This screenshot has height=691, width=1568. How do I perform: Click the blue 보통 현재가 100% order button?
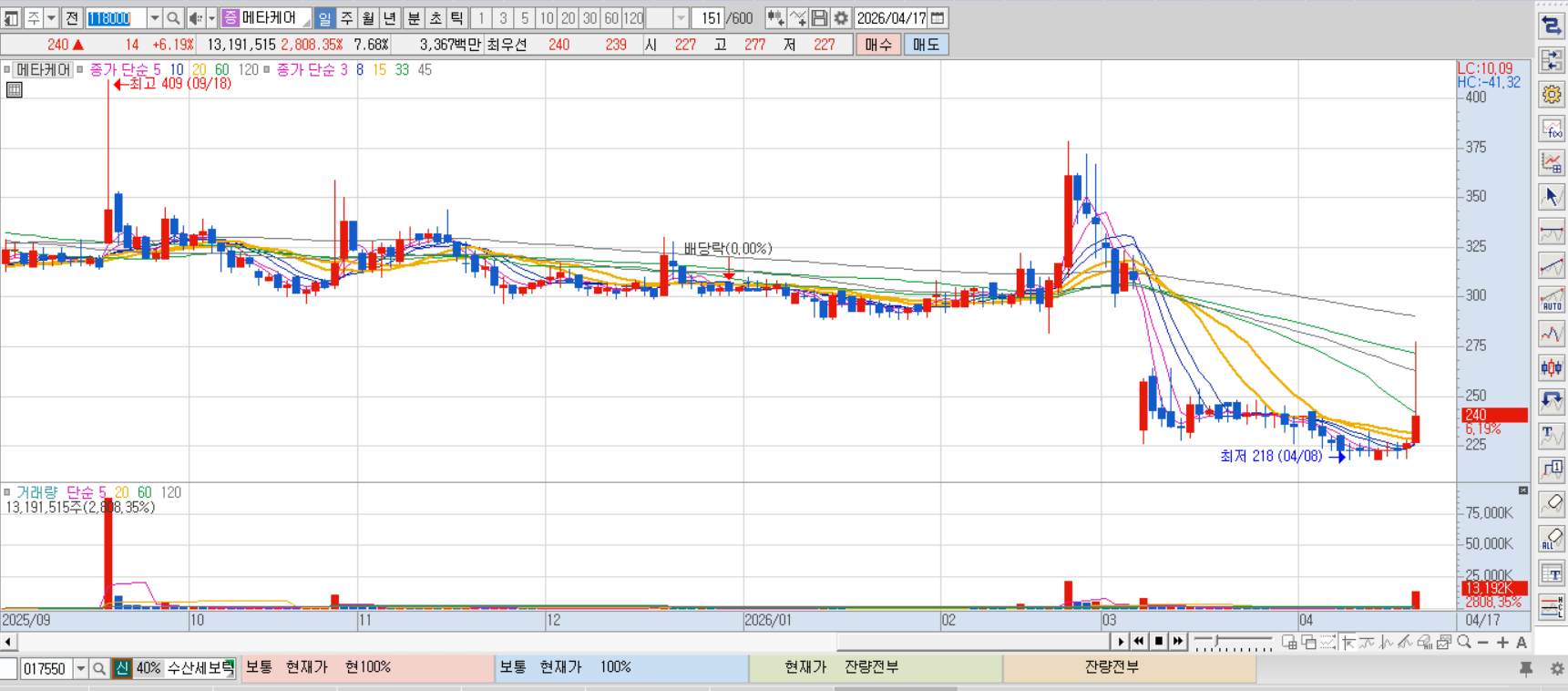[x=622, y=668]
